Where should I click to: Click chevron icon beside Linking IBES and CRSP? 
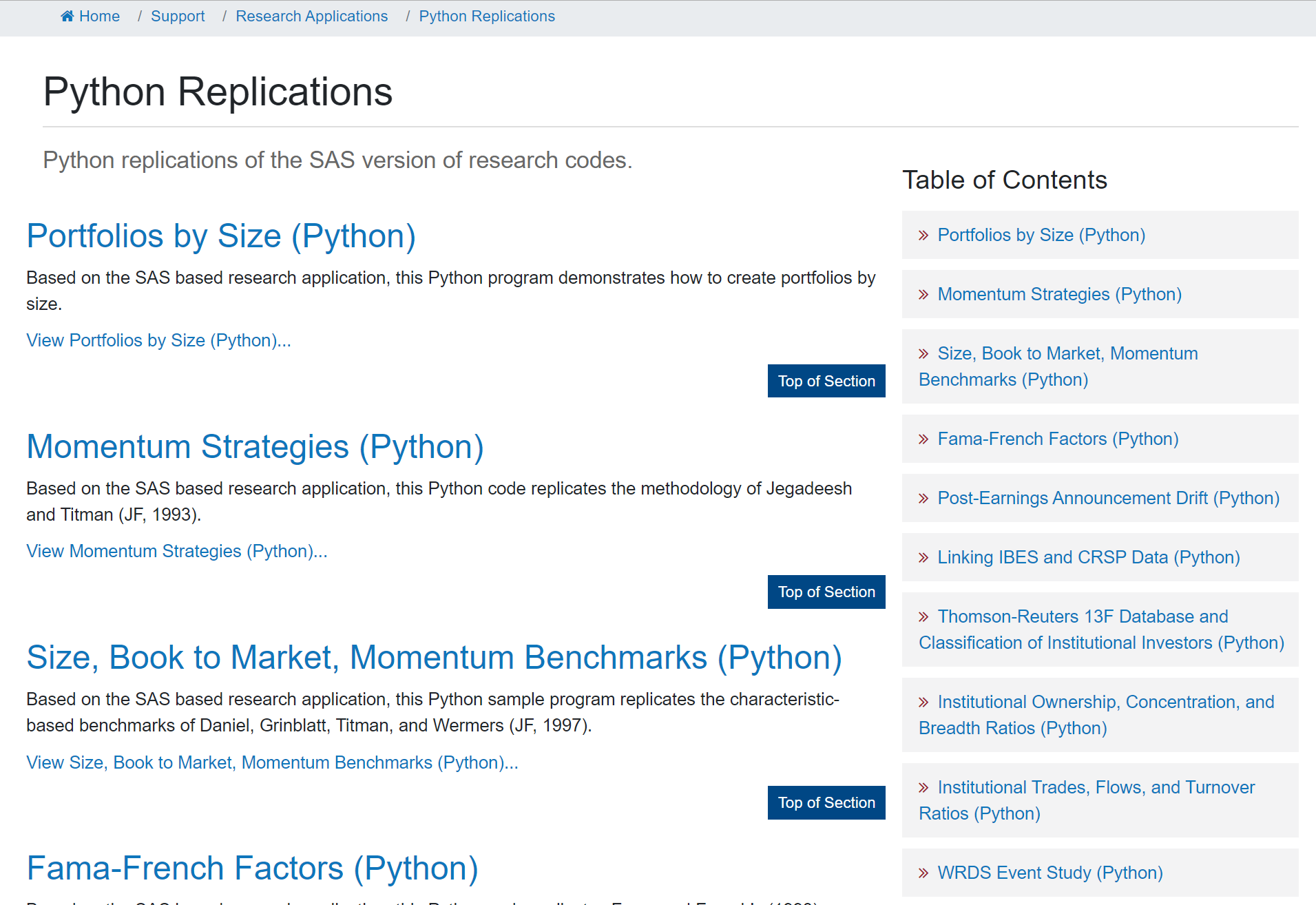(x=923, y=558)
